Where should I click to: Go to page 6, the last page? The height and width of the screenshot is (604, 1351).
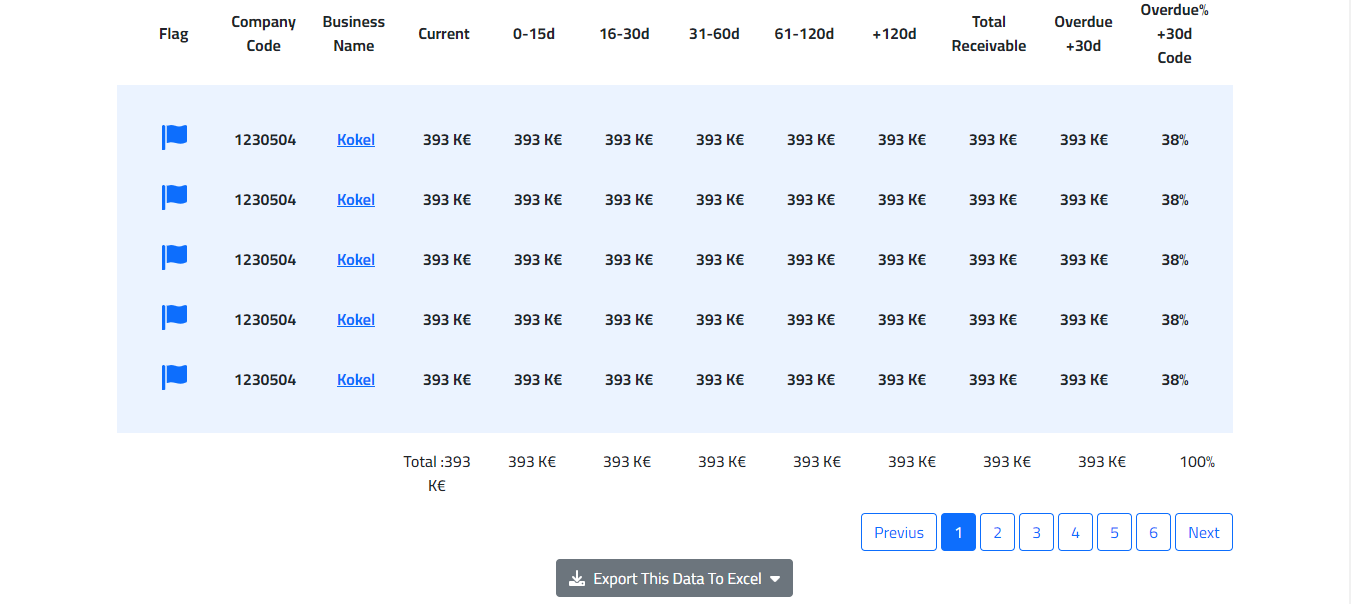tap(1153, 532)
